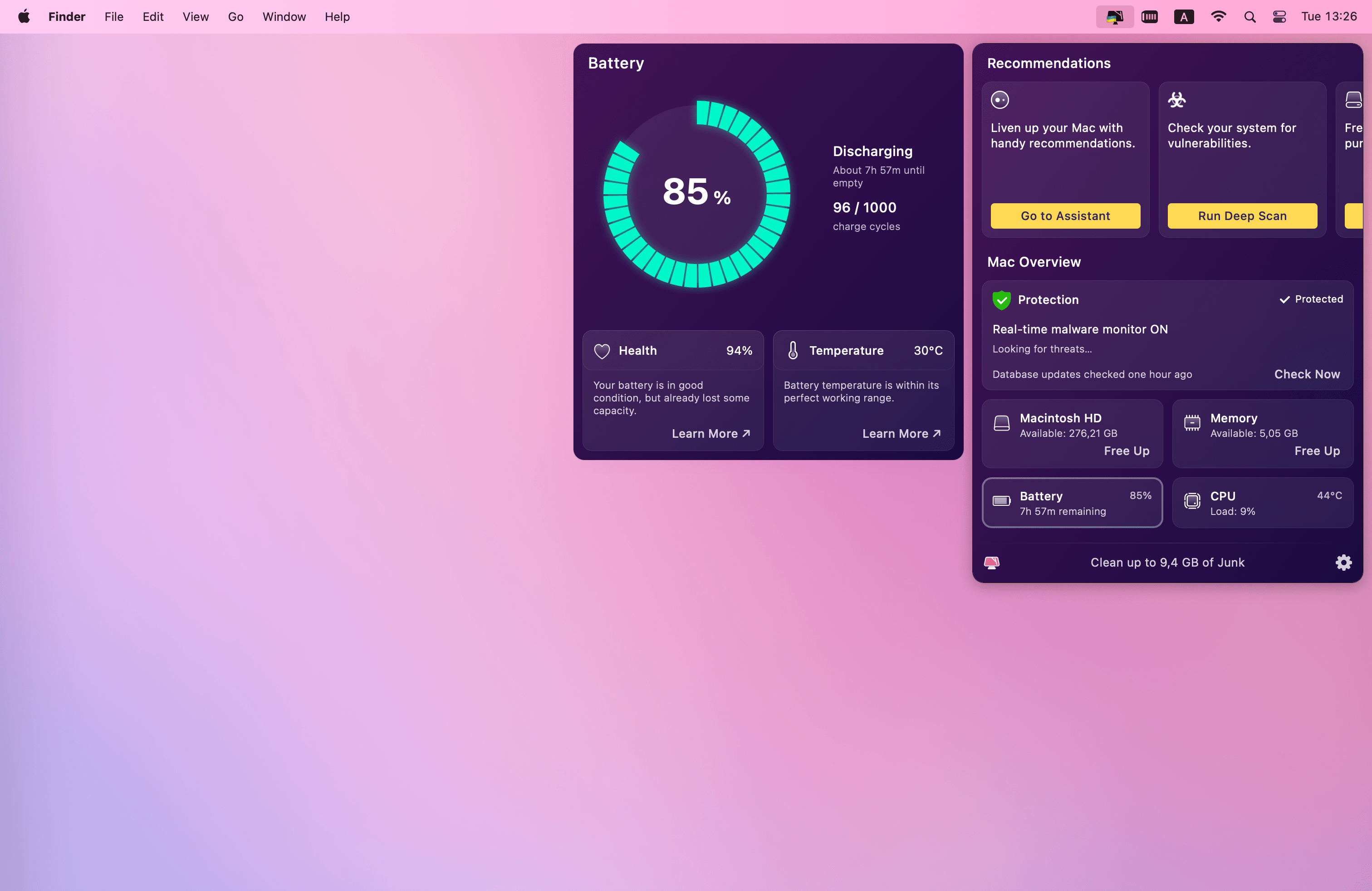This screenshot has width=1372, height=891.
Task: Select the CPU load tile
Action: click(1262, 503)
